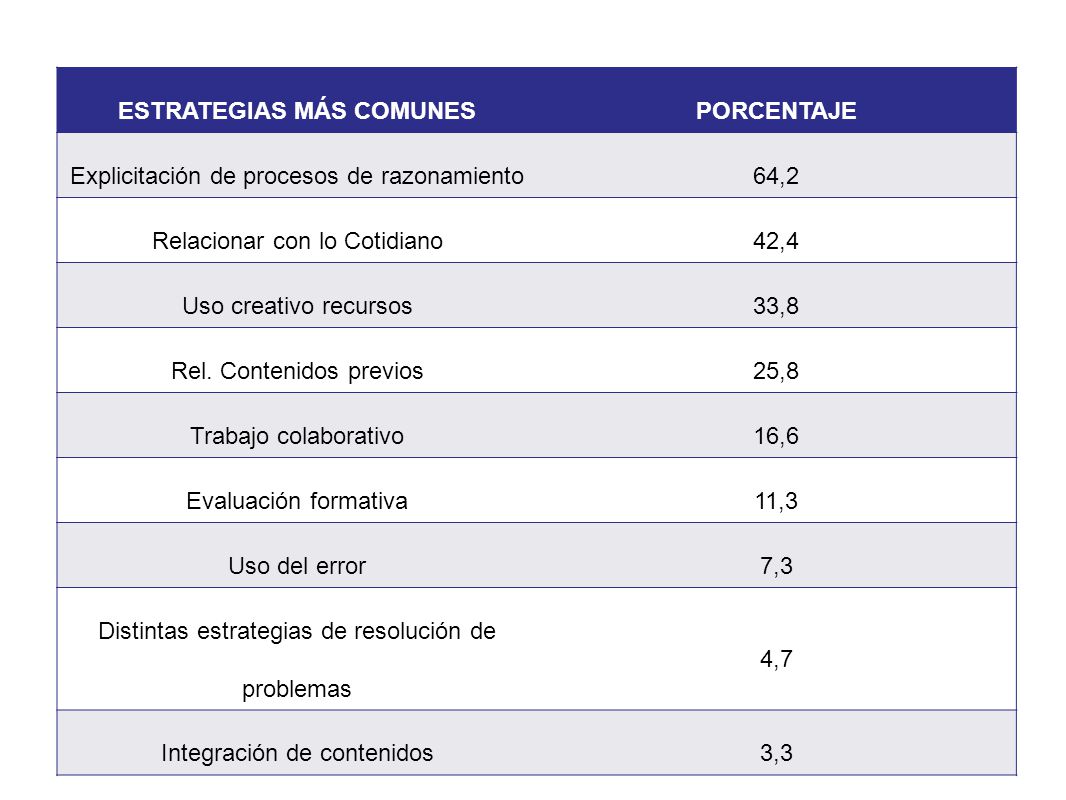Click the Uso creativo recursos text
This screenshot has height=800, width=1066.
(x=297, y=306)
